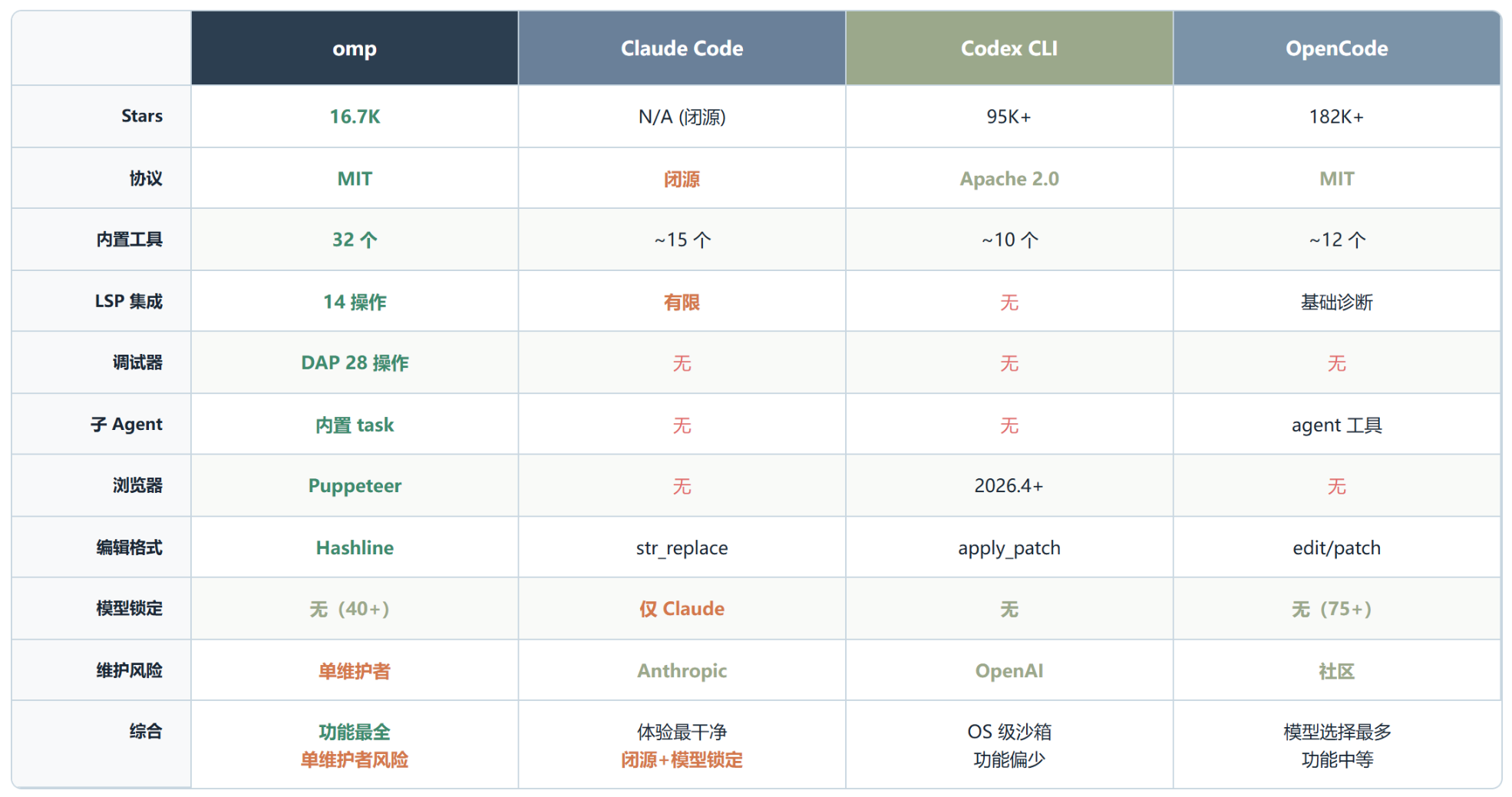Click the apply_patch cell
This screenshot has width=1512, height=797.
click(1009, 548)
